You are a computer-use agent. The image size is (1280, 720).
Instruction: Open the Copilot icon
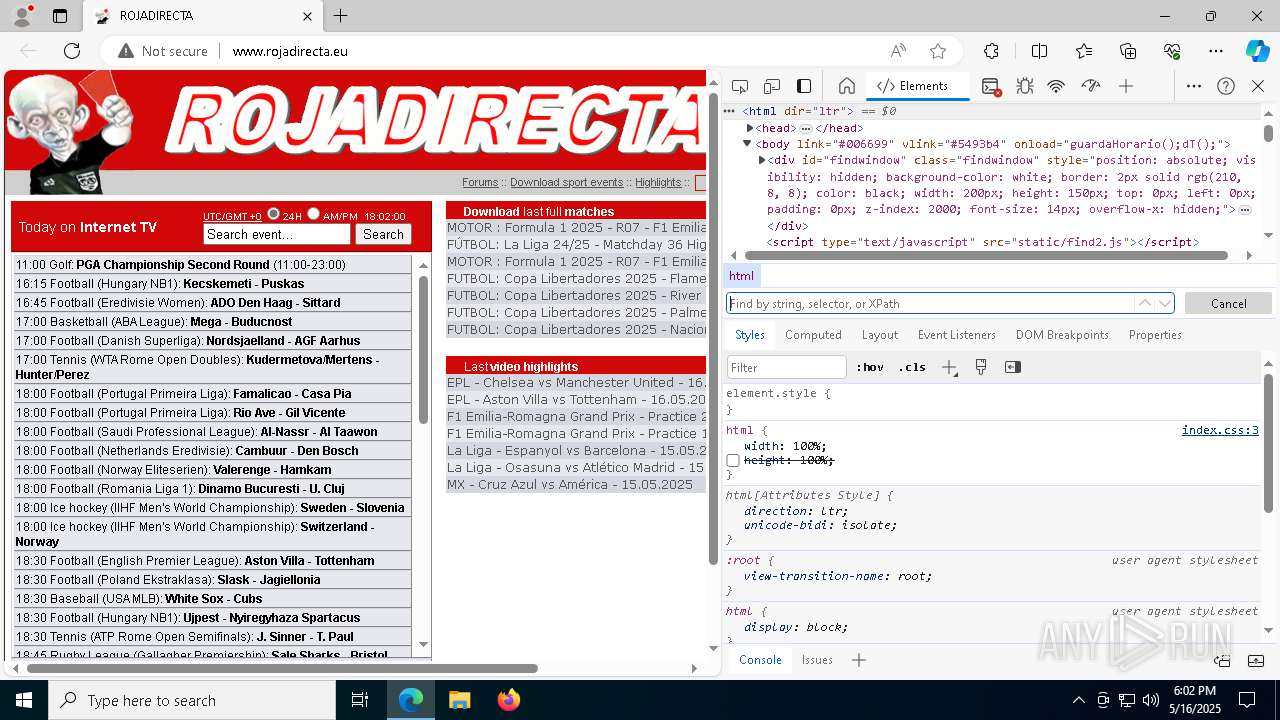1257,51
